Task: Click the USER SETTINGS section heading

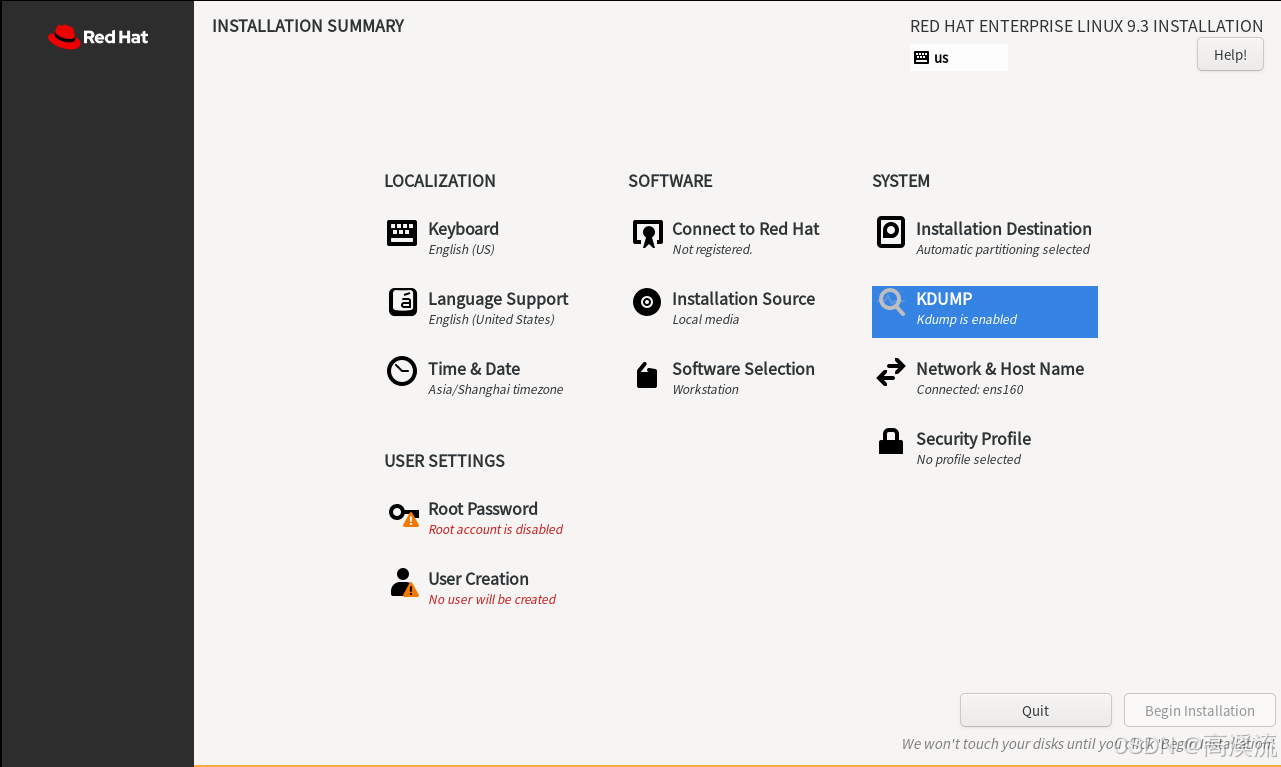Action: pos(444,461)
